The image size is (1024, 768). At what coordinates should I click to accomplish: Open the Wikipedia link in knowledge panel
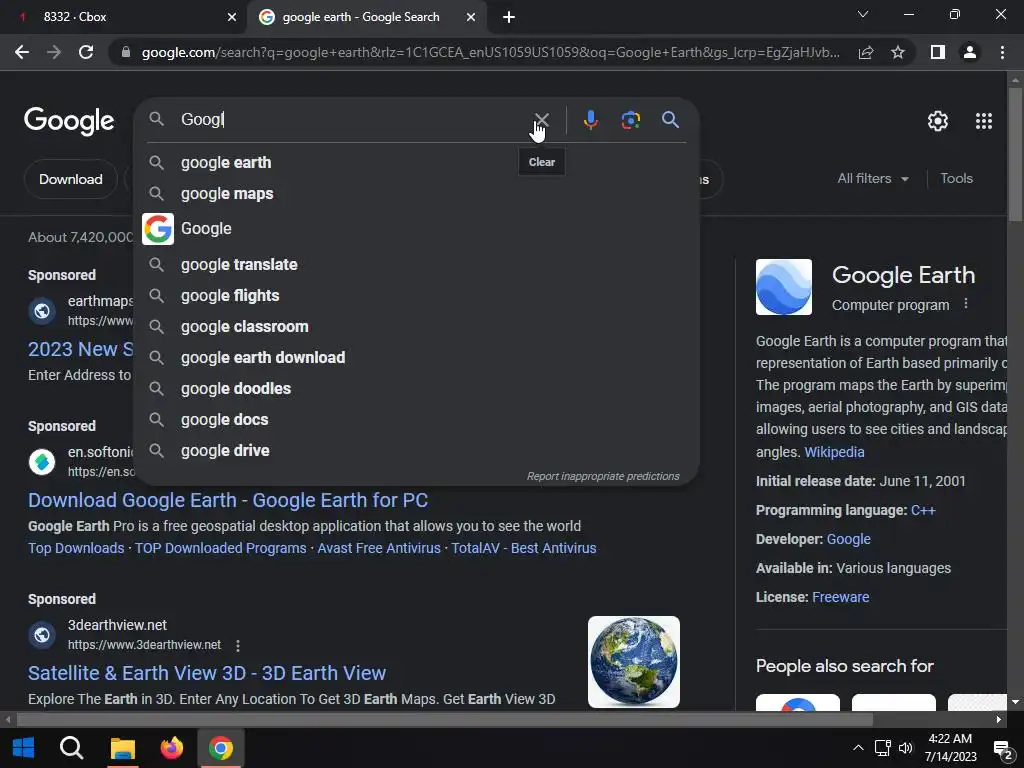pyautogui.click(x=834, y=452)
